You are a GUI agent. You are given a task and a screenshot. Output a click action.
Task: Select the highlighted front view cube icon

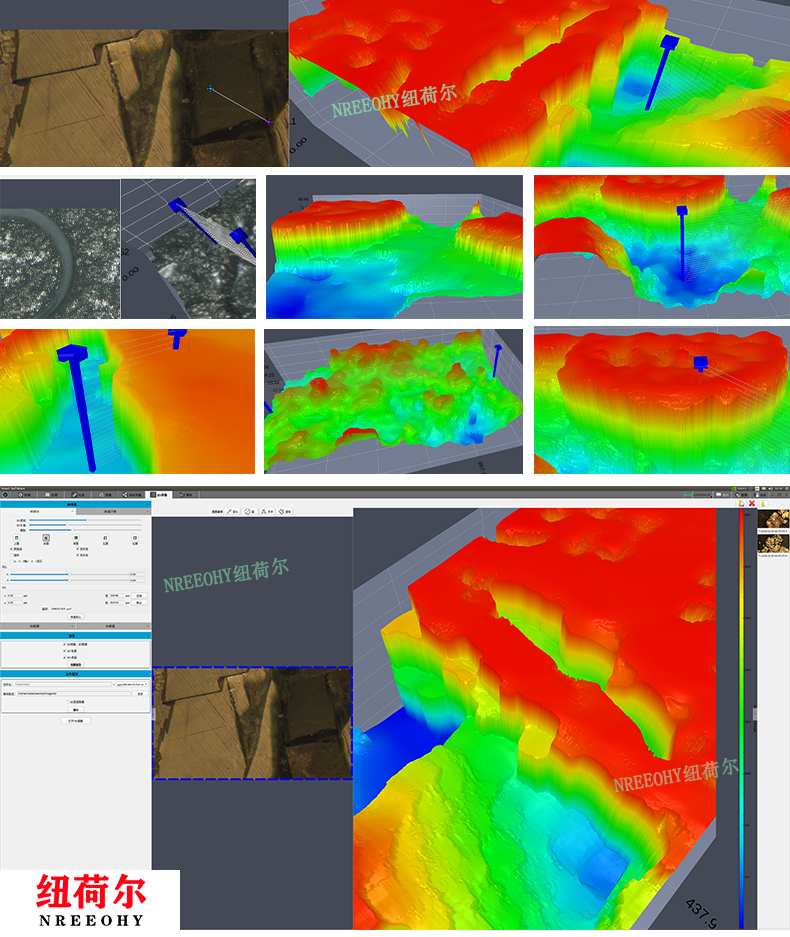tap(46, 538)
